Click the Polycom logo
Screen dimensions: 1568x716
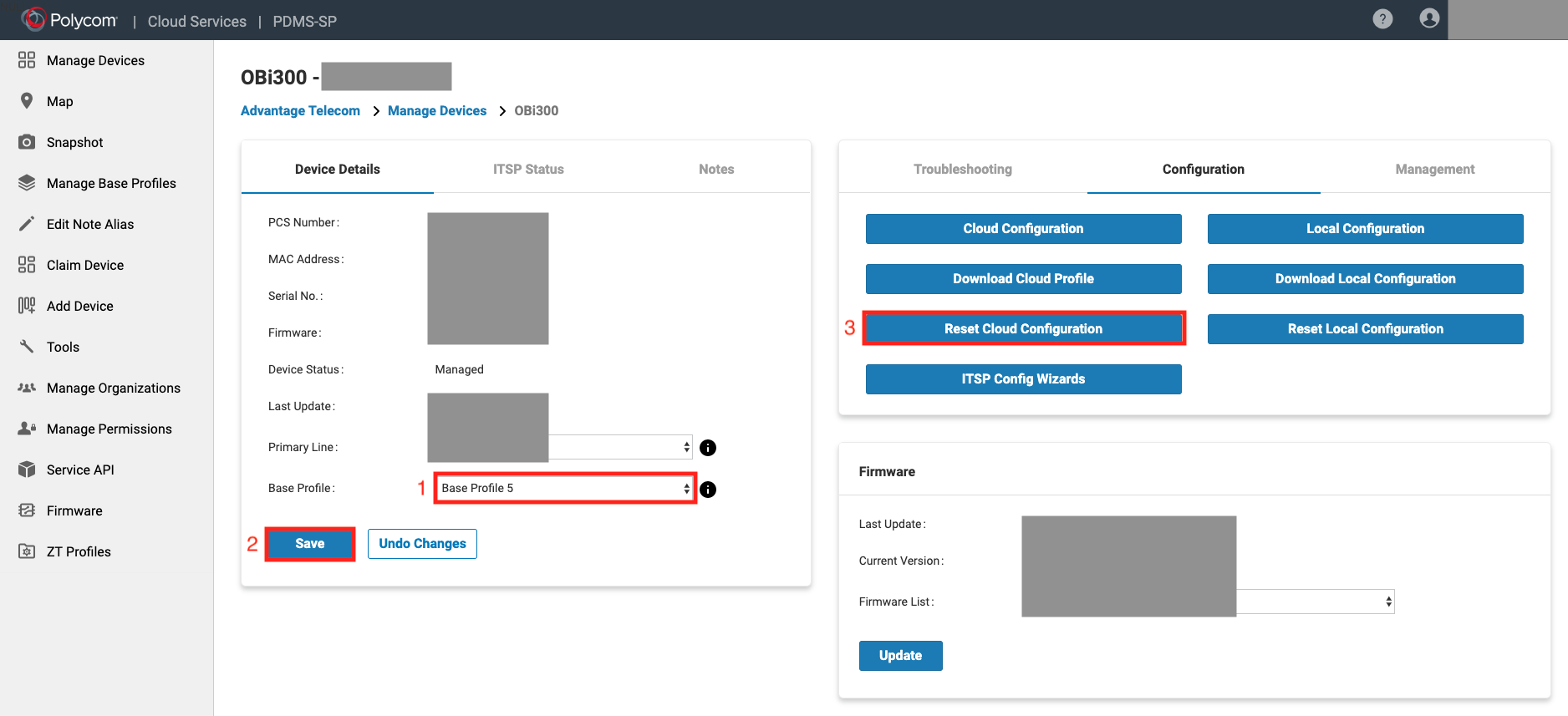[x=69, y=20]
